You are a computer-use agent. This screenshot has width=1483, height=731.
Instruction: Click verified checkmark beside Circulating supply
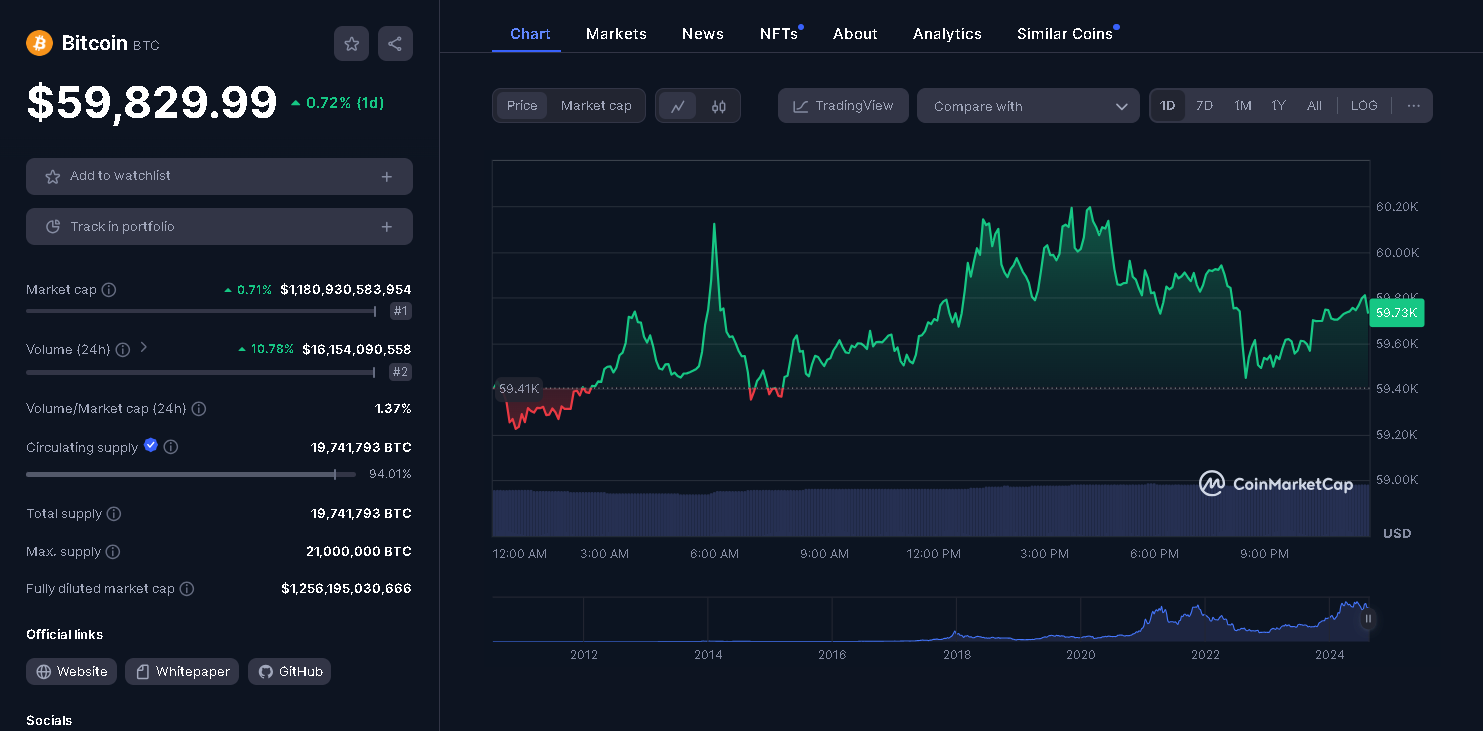[x=151, y=445]
